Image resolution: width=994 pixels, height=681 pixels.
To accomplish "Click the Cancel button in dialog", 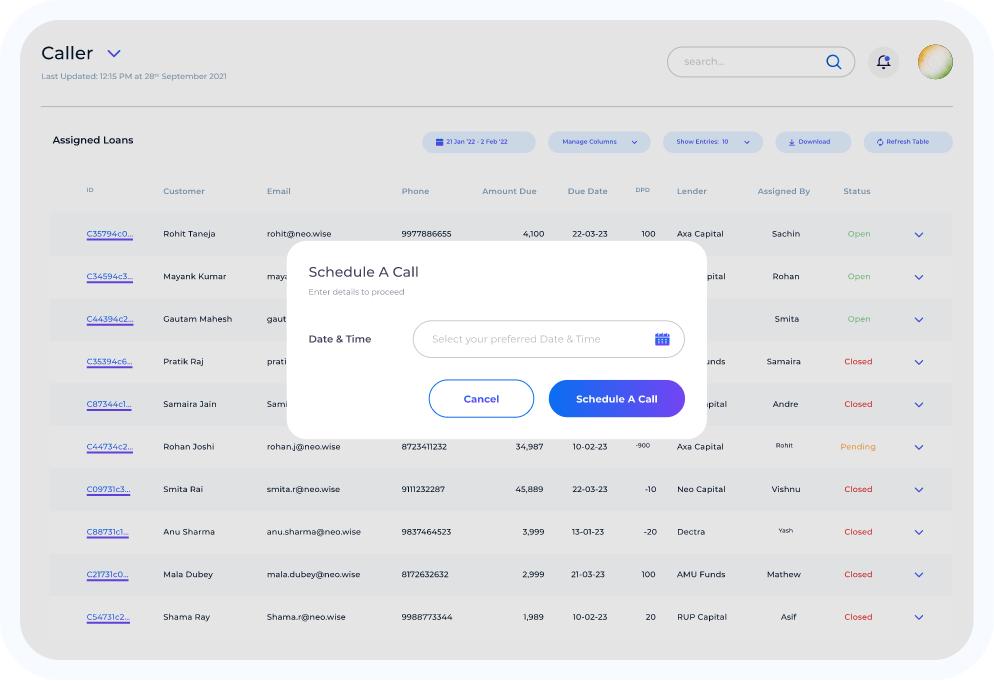I will pos(481,399).
